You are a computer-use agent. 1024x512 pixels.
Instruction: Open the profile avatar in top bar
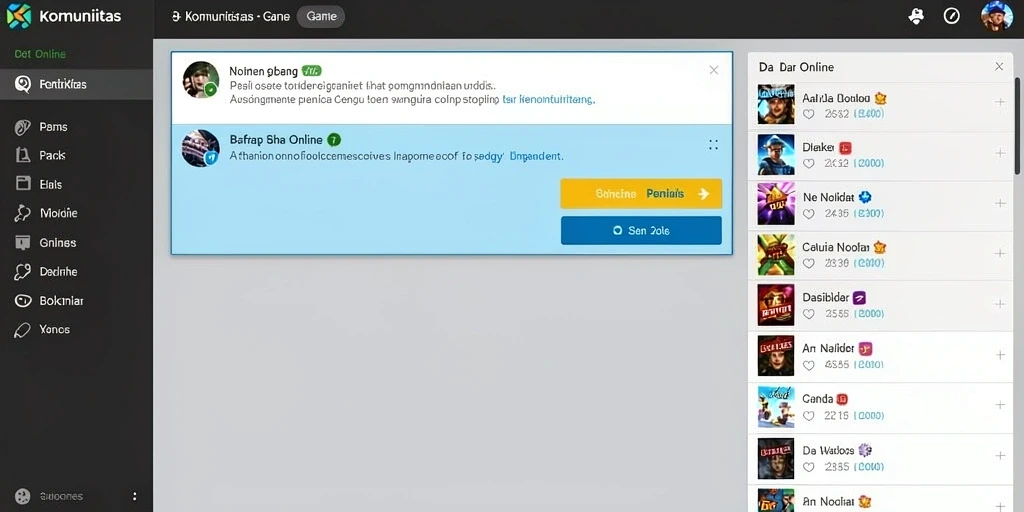tap(997, 16)
